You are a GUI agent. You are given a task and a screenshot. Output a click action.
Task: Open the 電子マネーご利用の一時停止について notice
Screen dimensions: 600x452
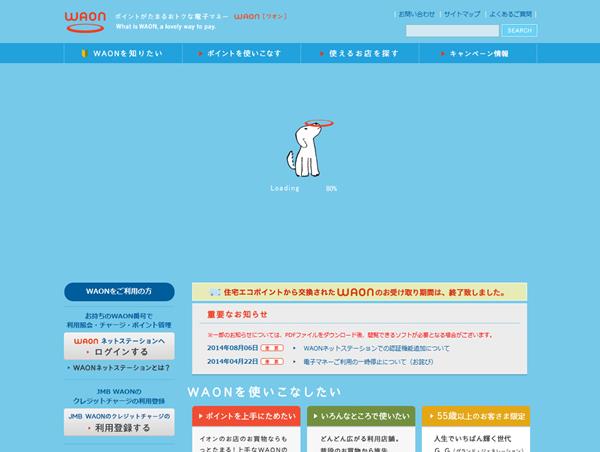368,362
